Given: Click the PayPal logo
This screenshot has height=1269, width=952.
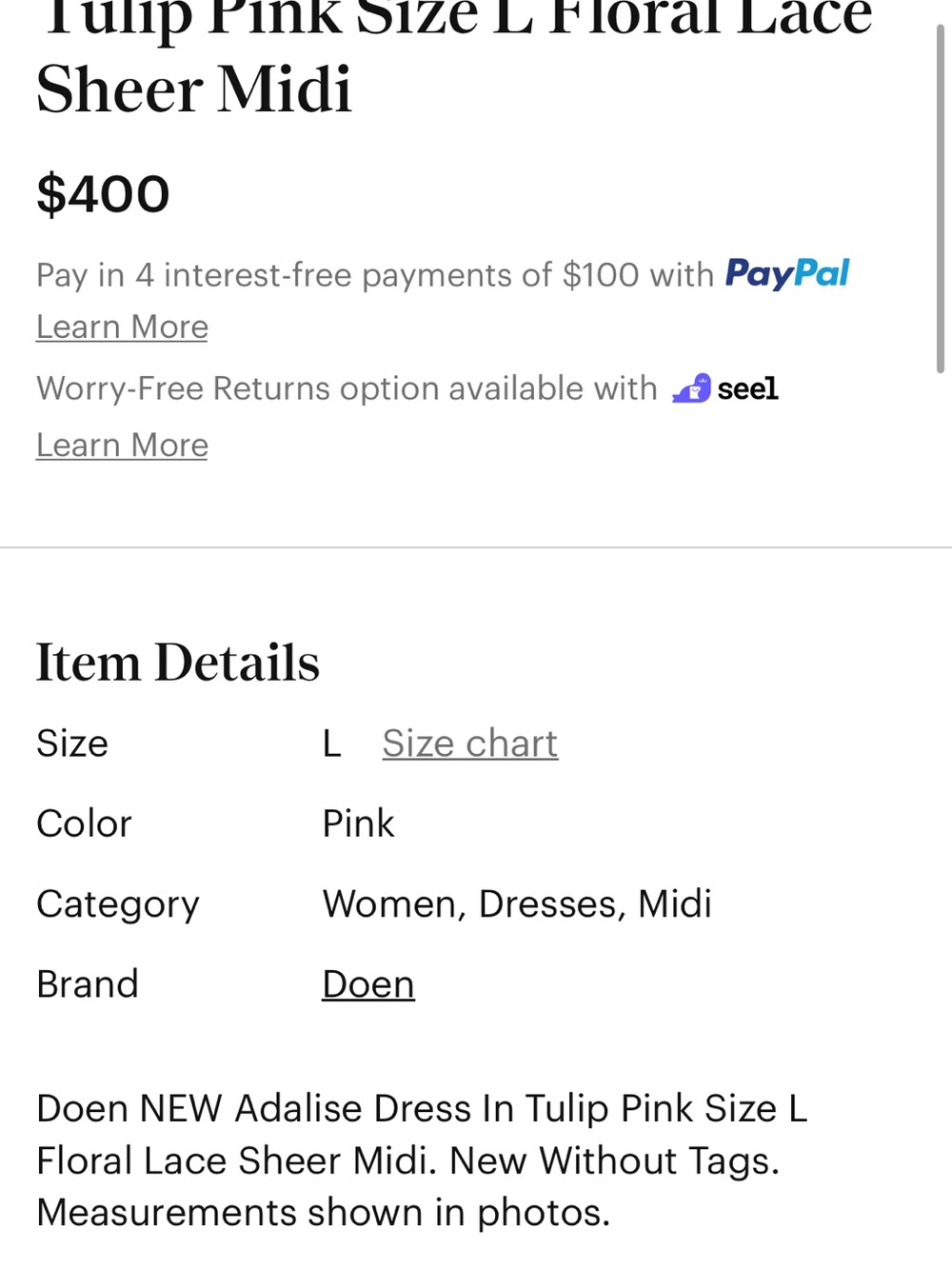Looking at the screenshot, I should pyautogui.click(x=787, y=274).
